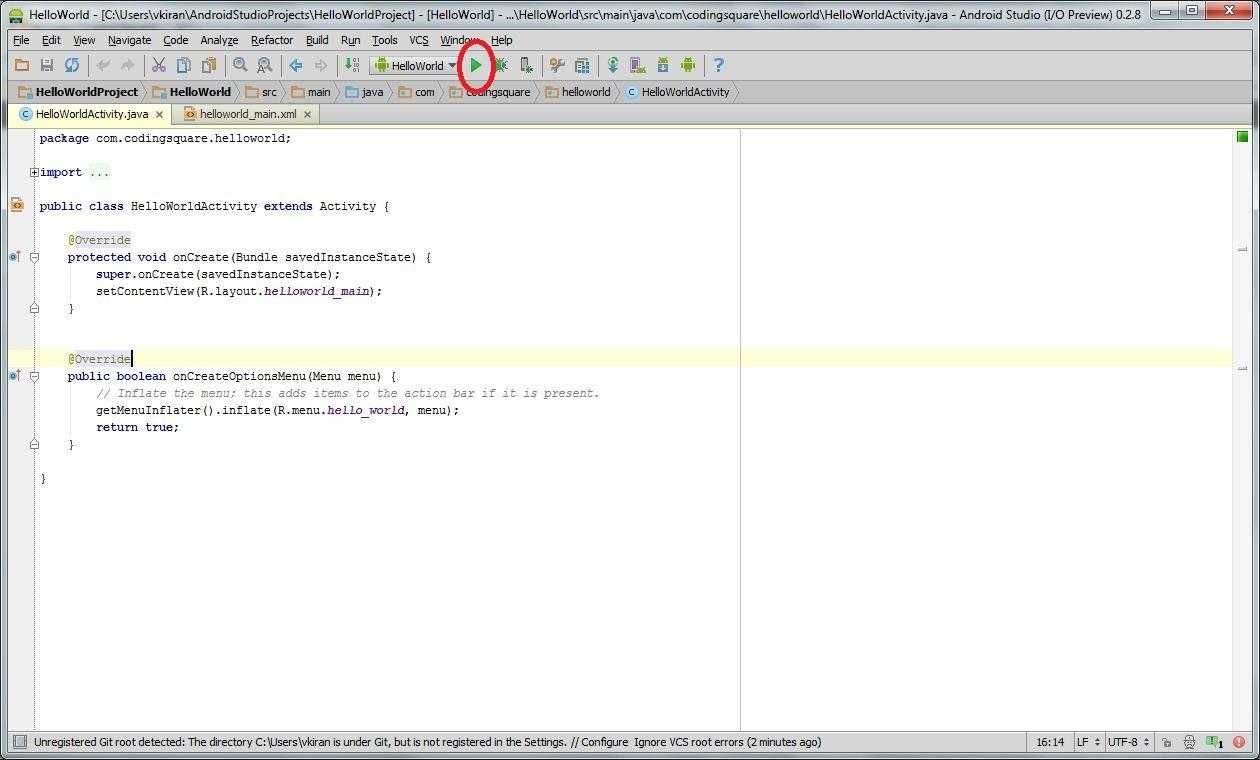Screen dimensions: 1260x760
Task: Click the Navigate Forward arrow
Action: (x=320, y=65)
